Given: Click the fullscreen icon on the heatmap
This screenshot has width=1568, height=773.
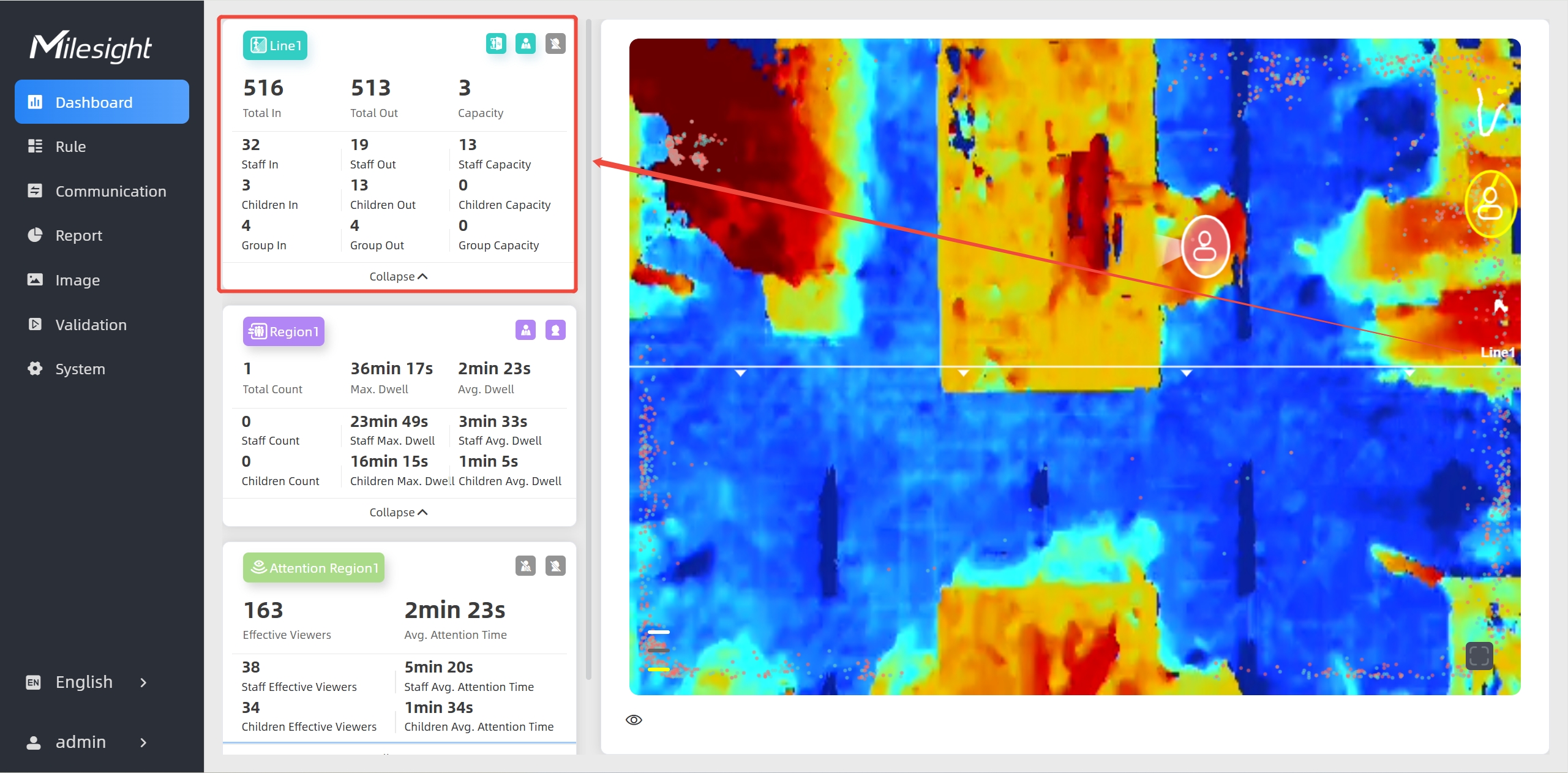Looking at the screenshot, I should [x=1479, y=656].
